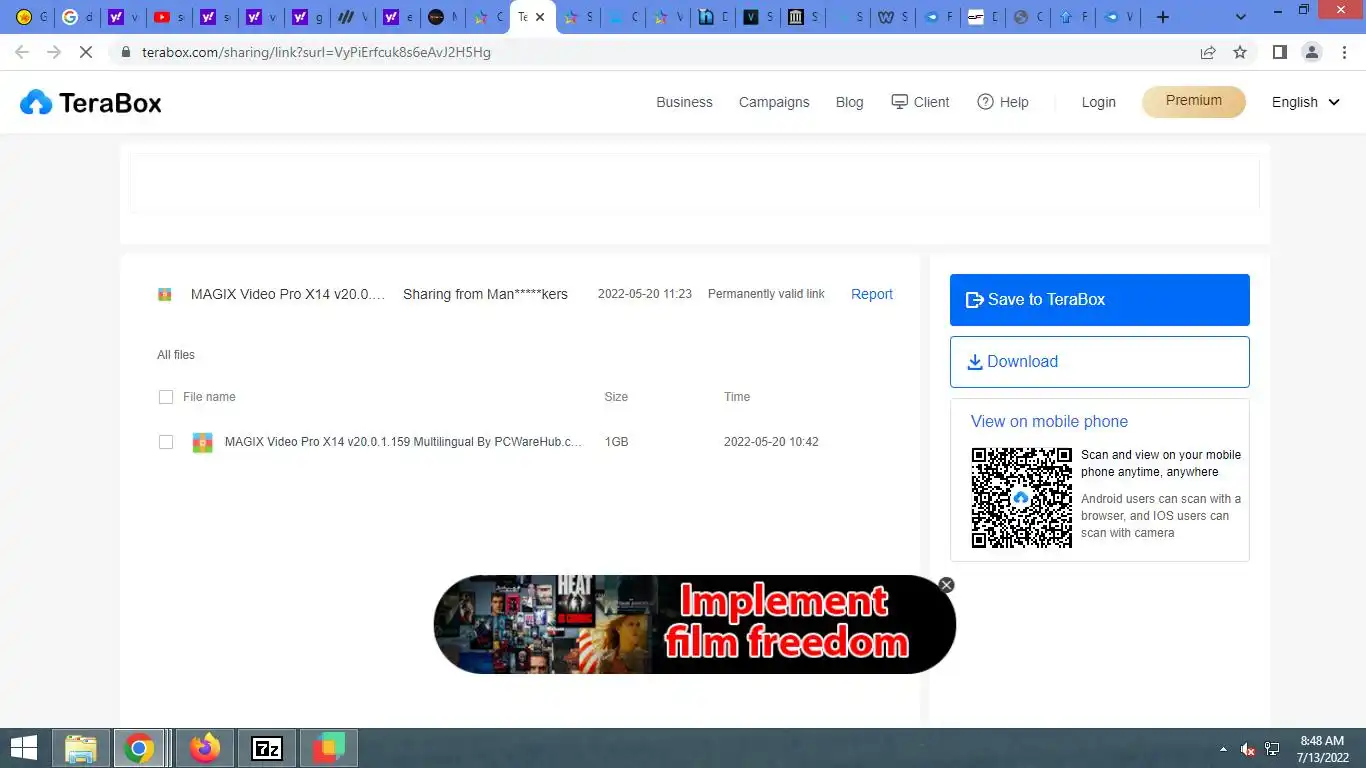Switch to the Google tab
The image size is (1366, 768).
(78, 17)
